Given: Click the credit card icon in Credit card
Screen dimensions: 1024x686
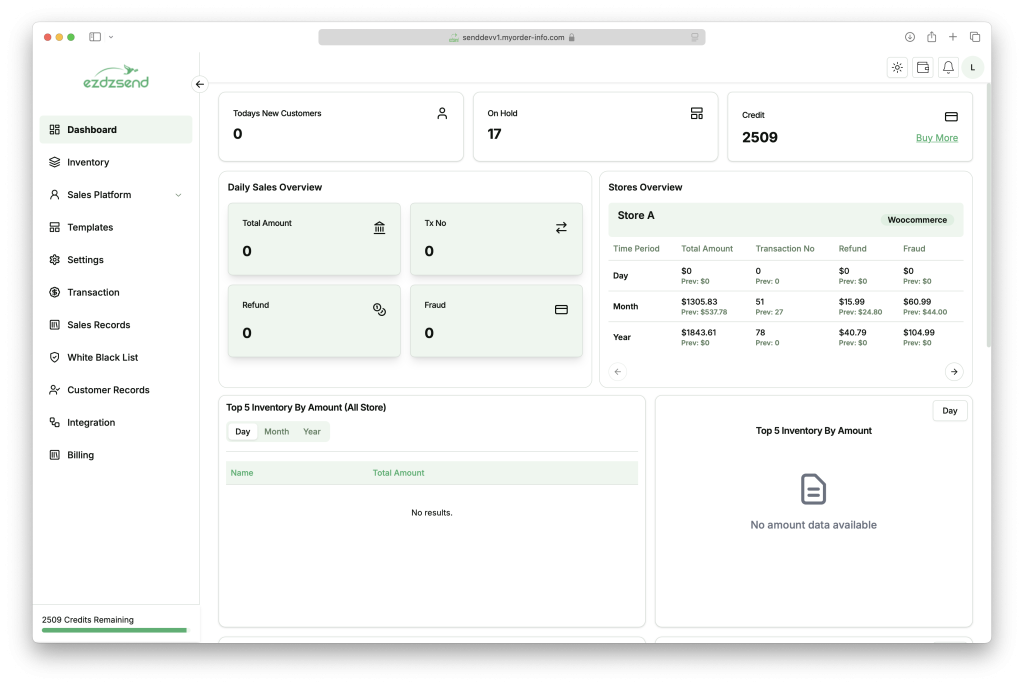Looking at the screenshot, I should (951, 116).
